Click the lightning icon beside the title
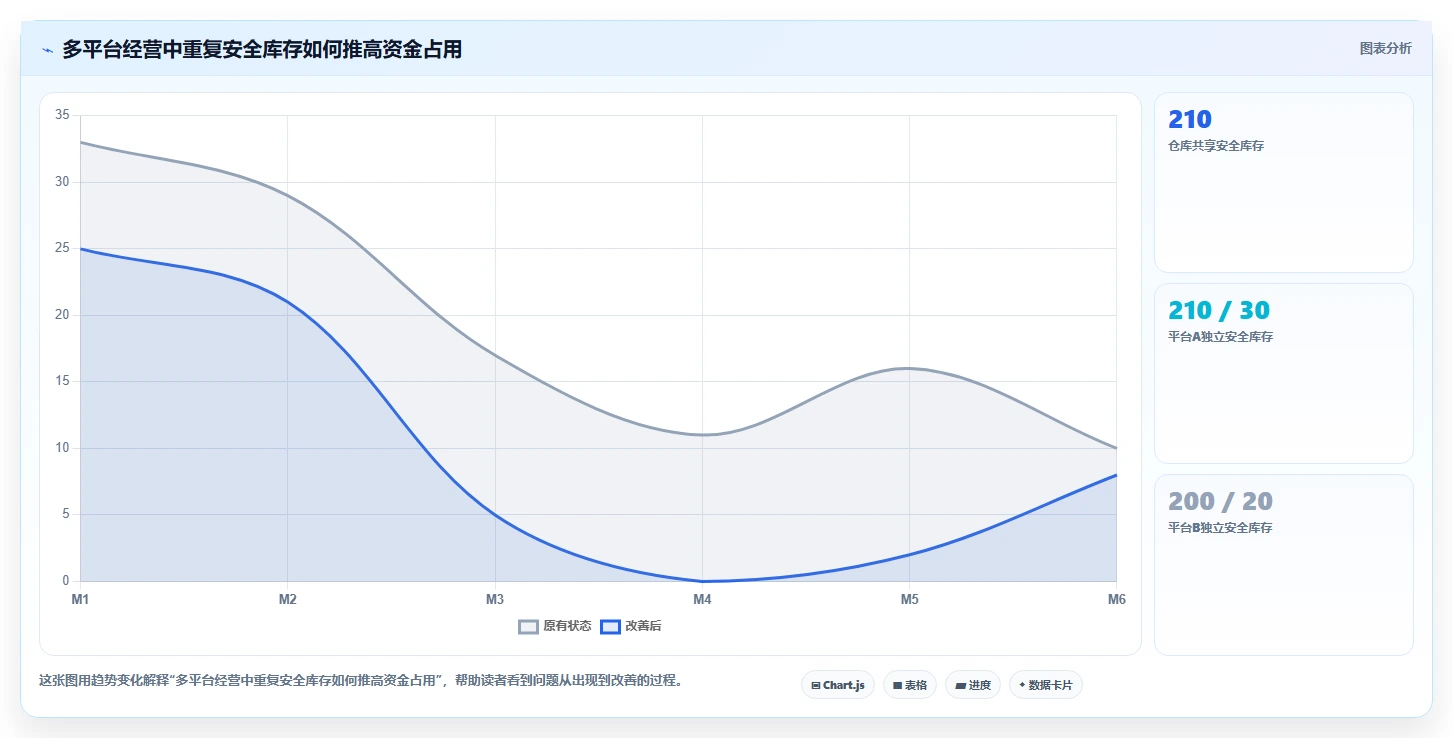The width and height of the screenshot is (1453, 738). 48,50
